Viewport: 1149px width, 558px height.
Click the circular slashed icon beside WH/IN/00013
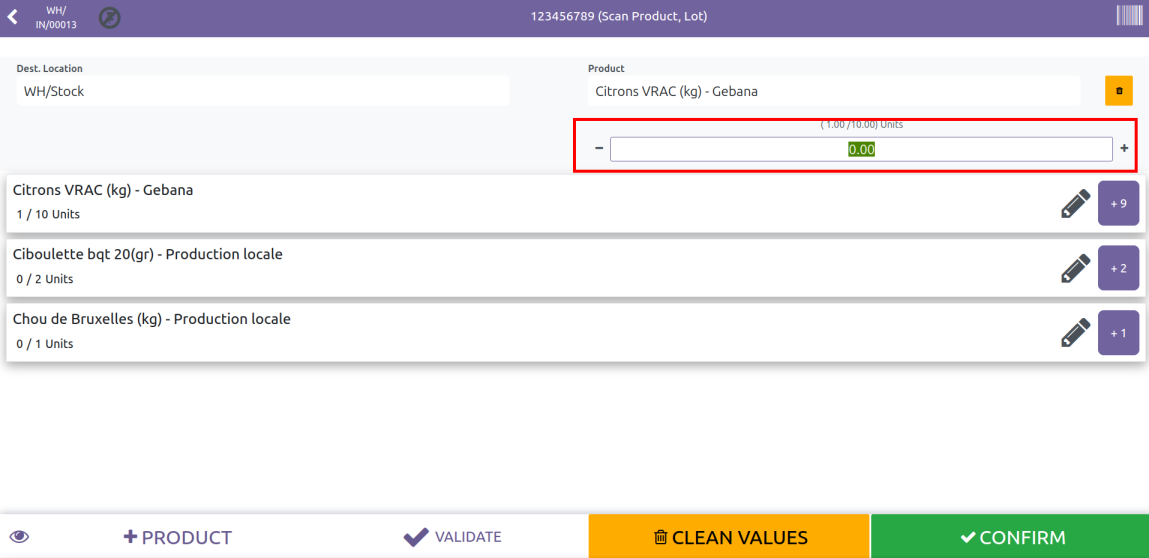coord(109,17)
